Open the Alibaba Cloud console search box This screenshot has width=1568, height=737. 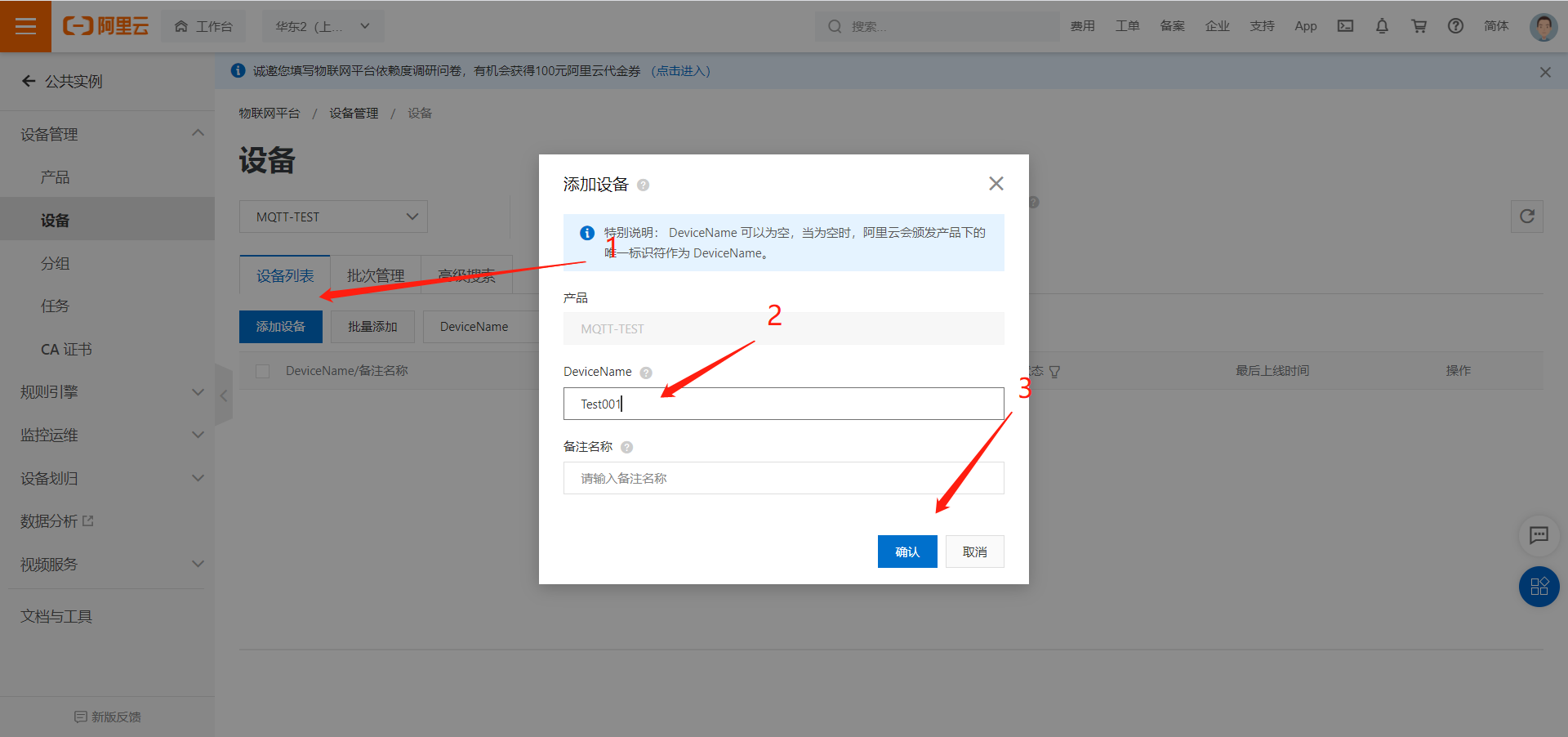coord(936,25)
